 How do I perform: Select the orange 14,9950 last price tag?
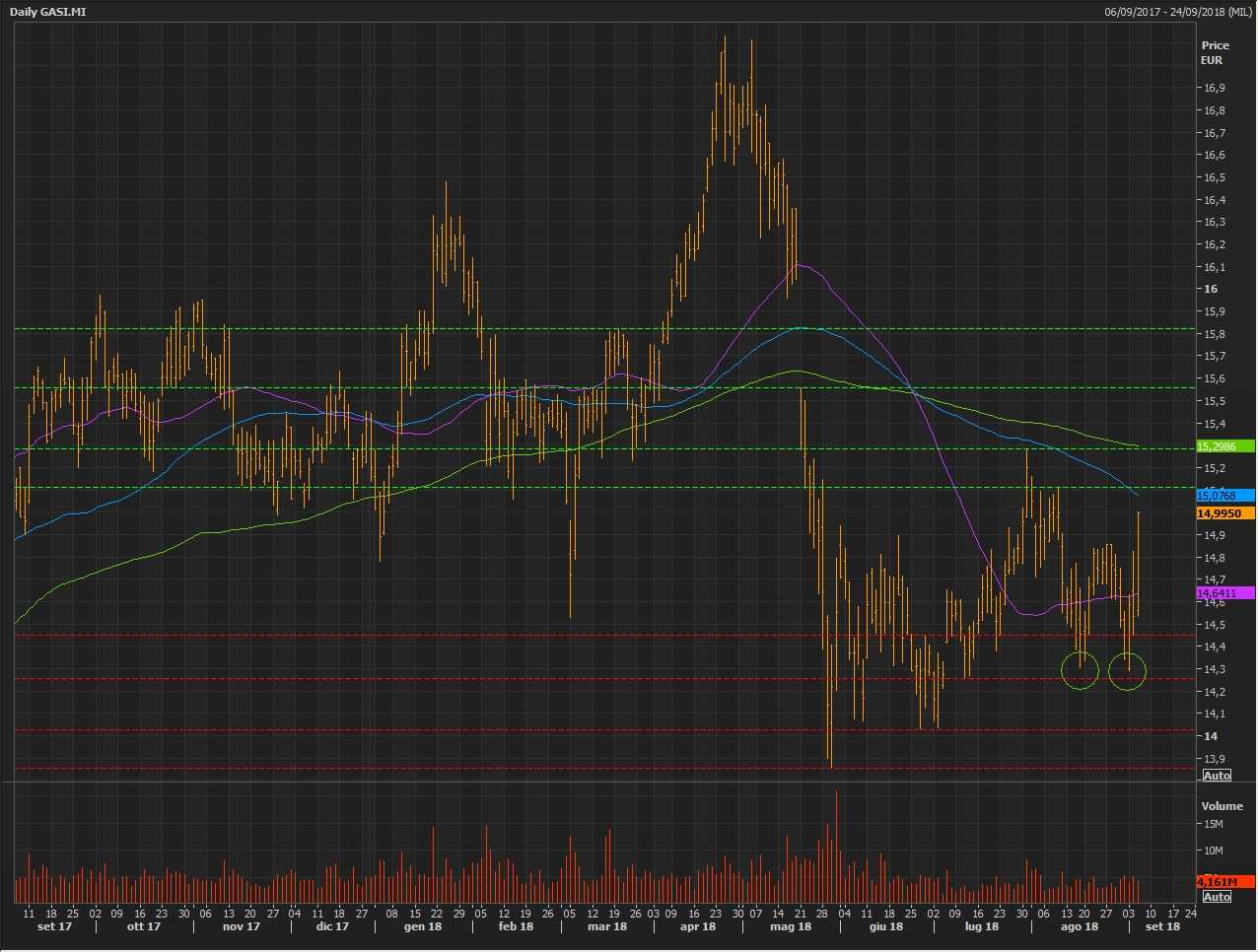click(x=1224, y=513)
